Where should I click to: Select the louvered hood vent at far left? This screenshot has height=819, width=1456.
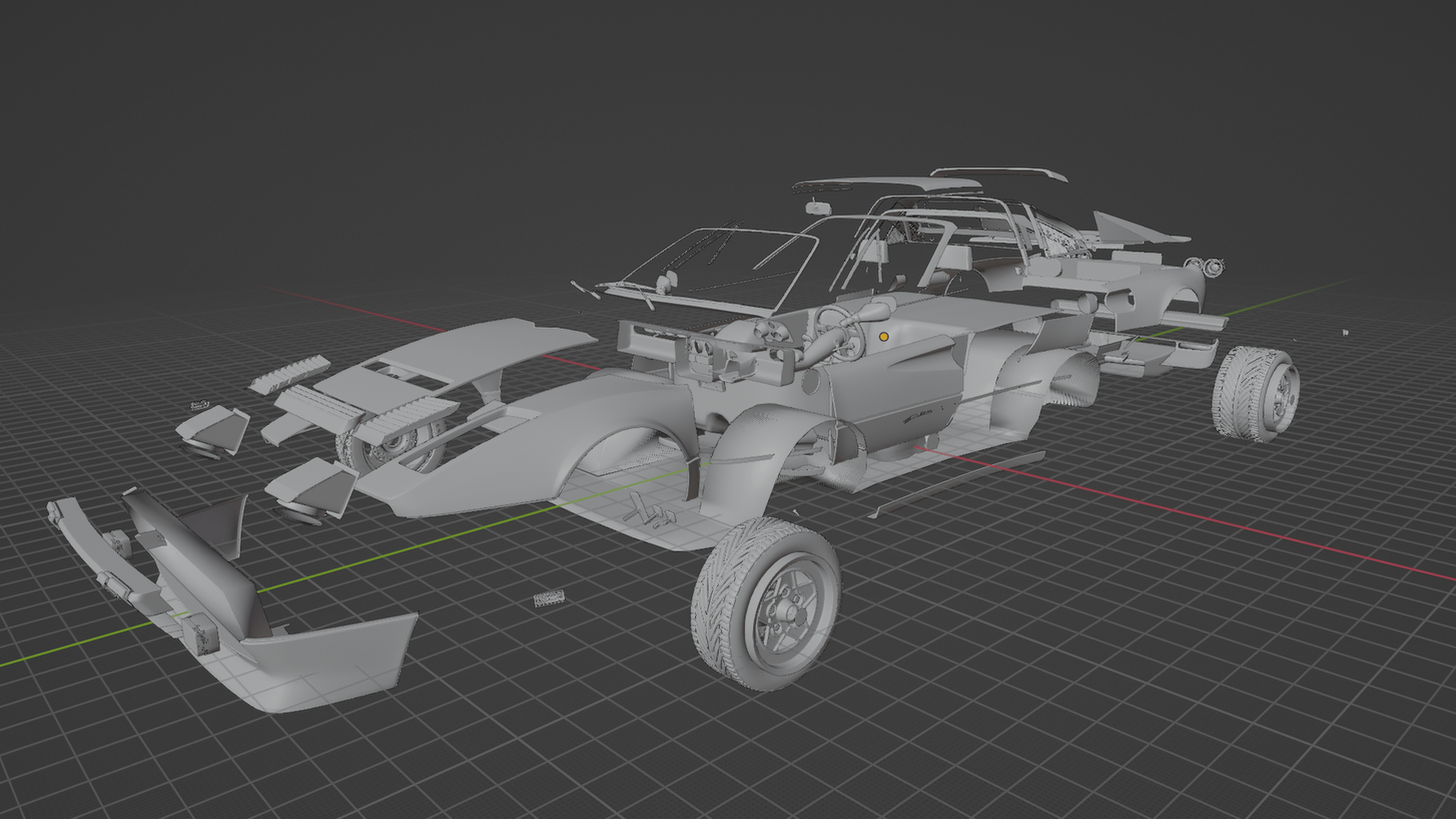pyautogui.click(x=289, y=373)
